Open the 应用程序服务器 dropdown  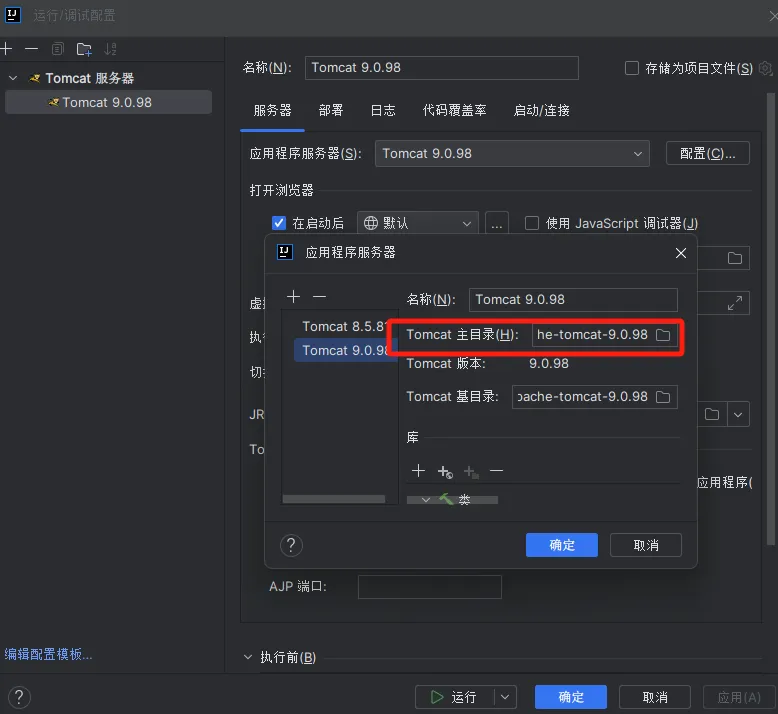point(512,153)
